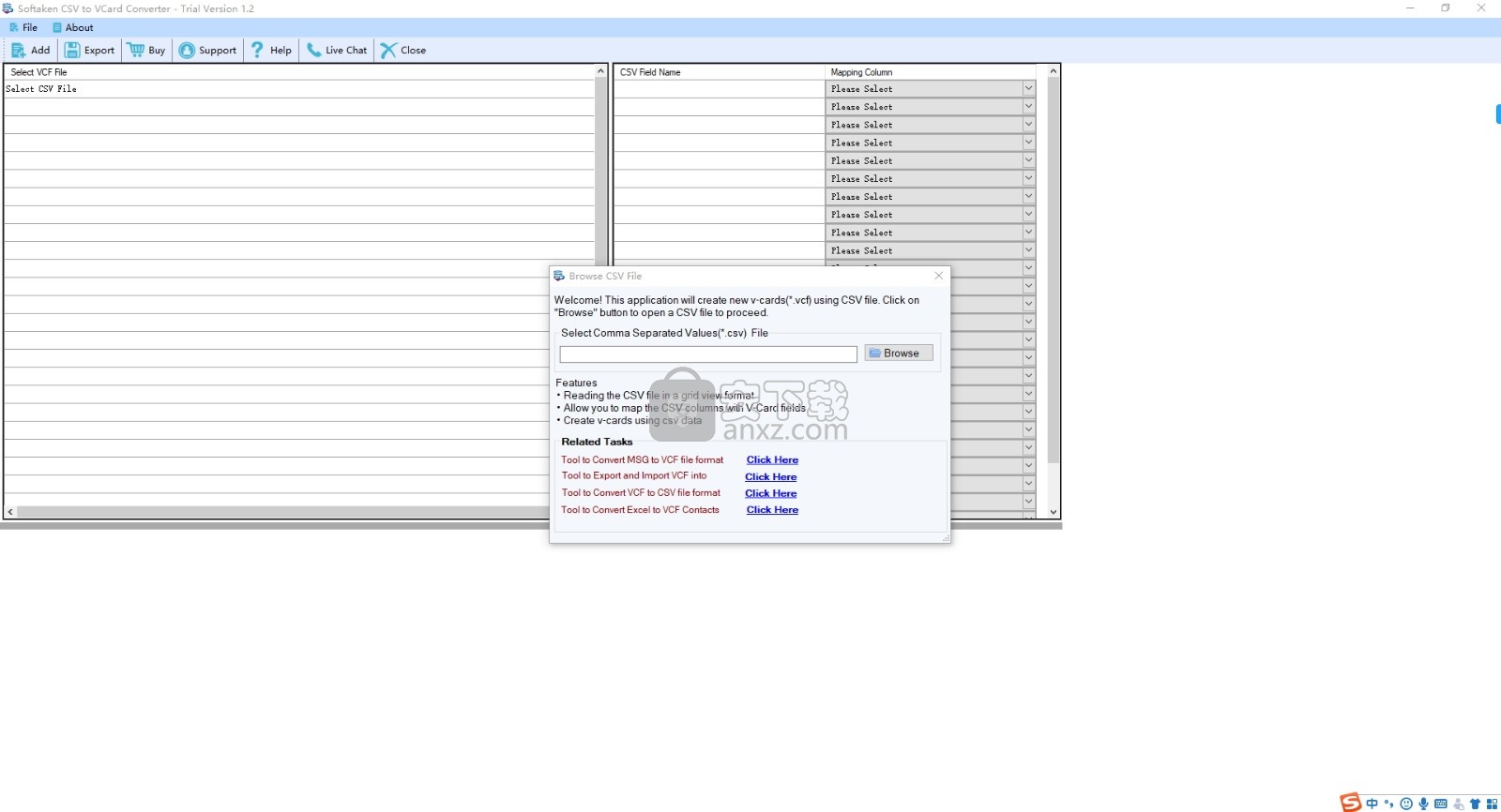Click the up arrow of left panel scrollbar

tap(601, 71)
